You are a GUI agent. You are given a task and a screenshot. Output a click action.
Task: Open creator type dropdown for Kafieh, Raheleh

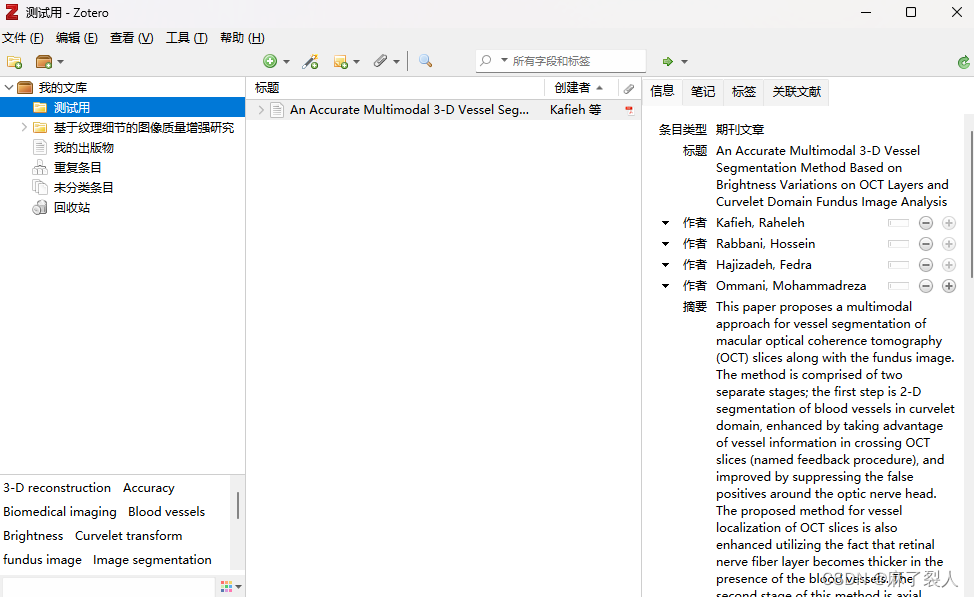pos(665,222)
